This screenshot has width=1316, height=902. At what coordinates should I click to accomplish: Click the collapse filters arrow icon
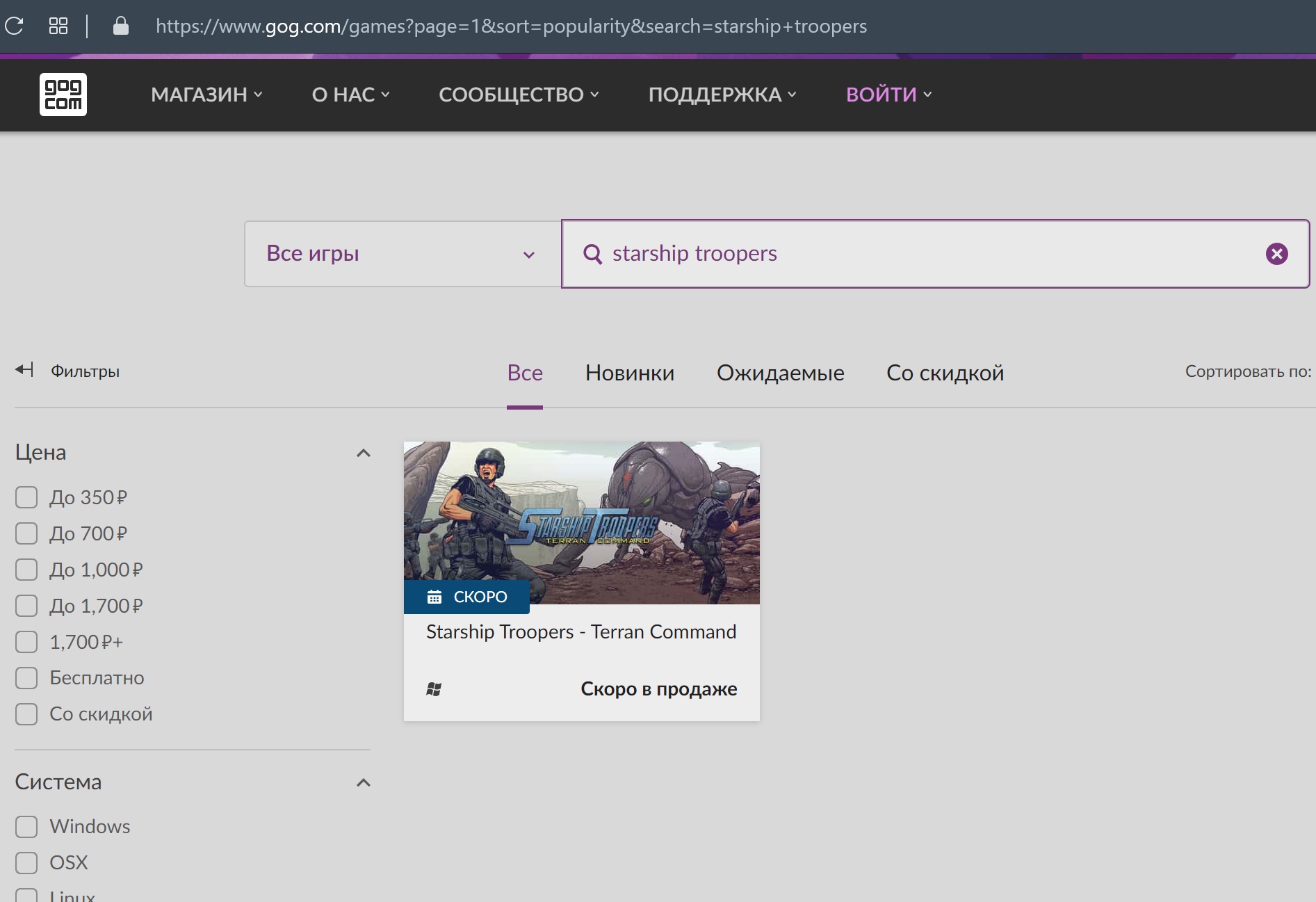[24, 369]
